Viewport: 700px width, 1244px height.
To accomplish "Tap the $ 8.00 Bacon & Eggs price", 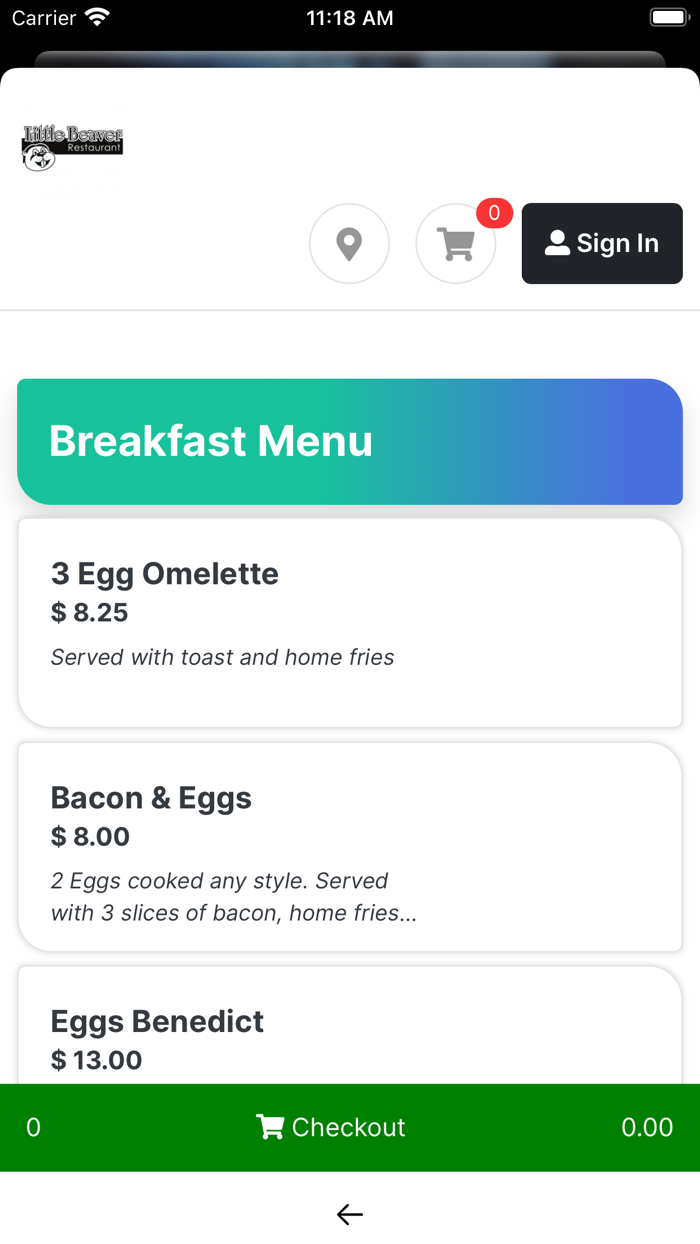I will pos(90,836).
